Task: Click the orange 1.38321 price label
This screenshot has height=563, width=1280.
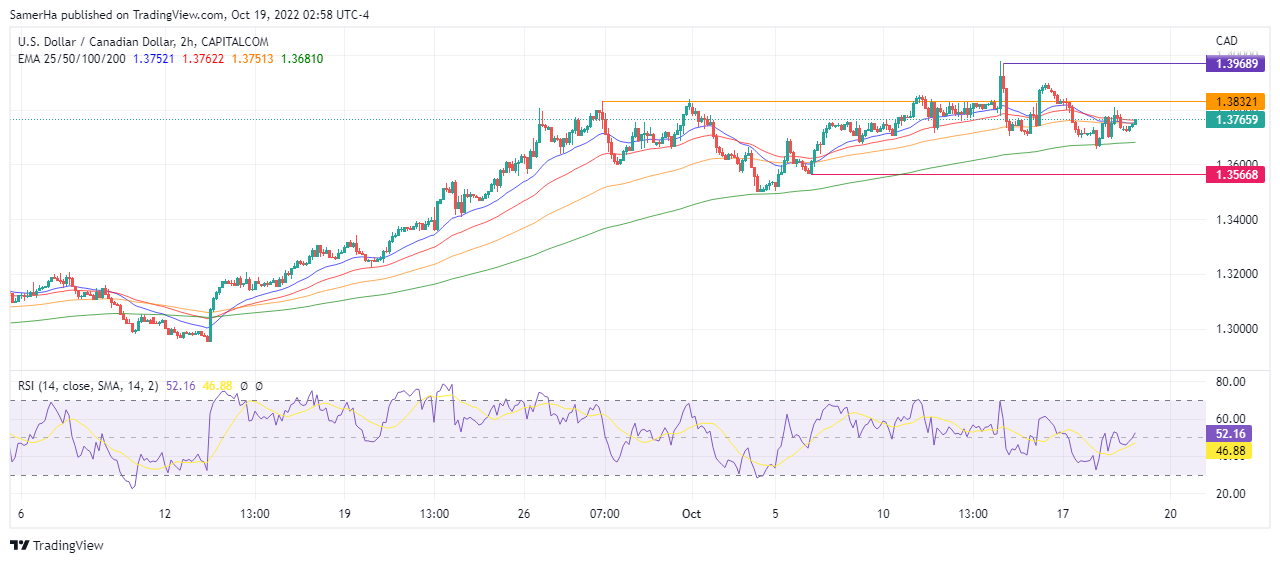Action: tap(1238, 102)
